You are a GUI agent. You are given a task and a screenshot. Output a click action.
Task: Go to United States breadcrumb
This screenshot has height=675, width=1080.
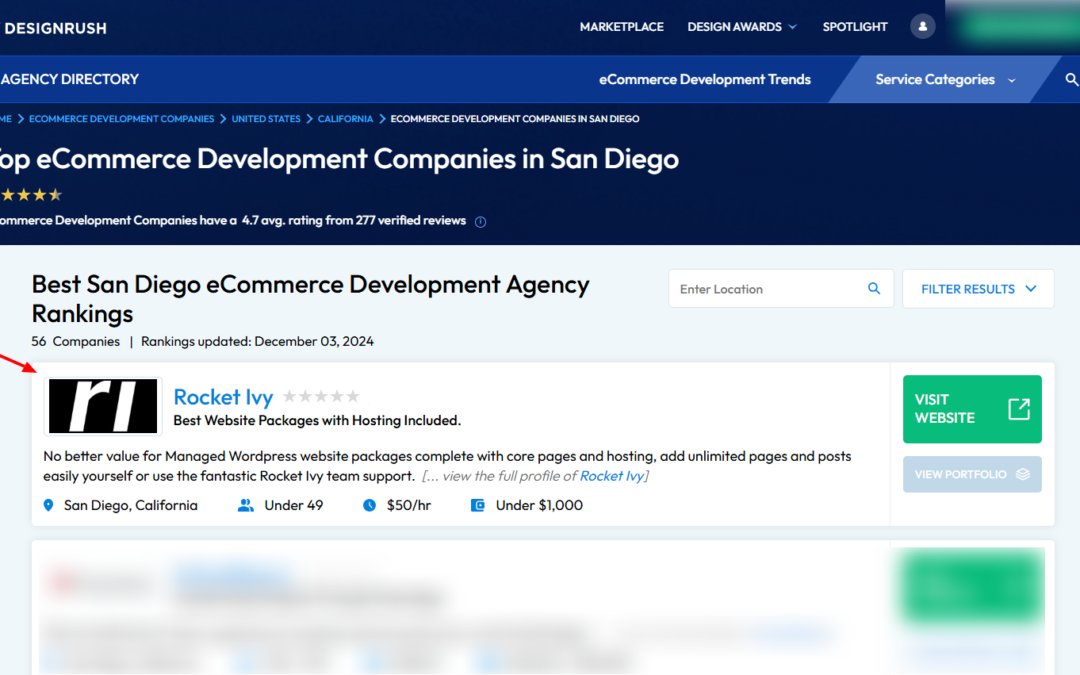[266, 118]
